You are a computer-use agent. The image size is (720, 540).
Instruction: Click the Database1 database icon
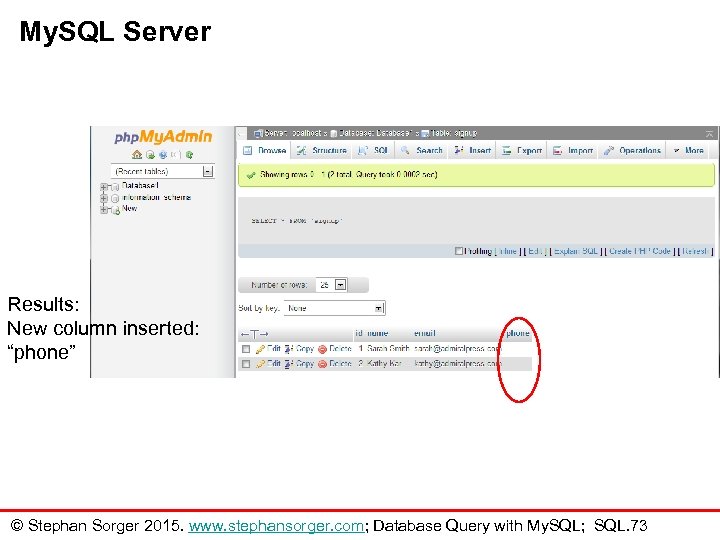tap(115, 187)
